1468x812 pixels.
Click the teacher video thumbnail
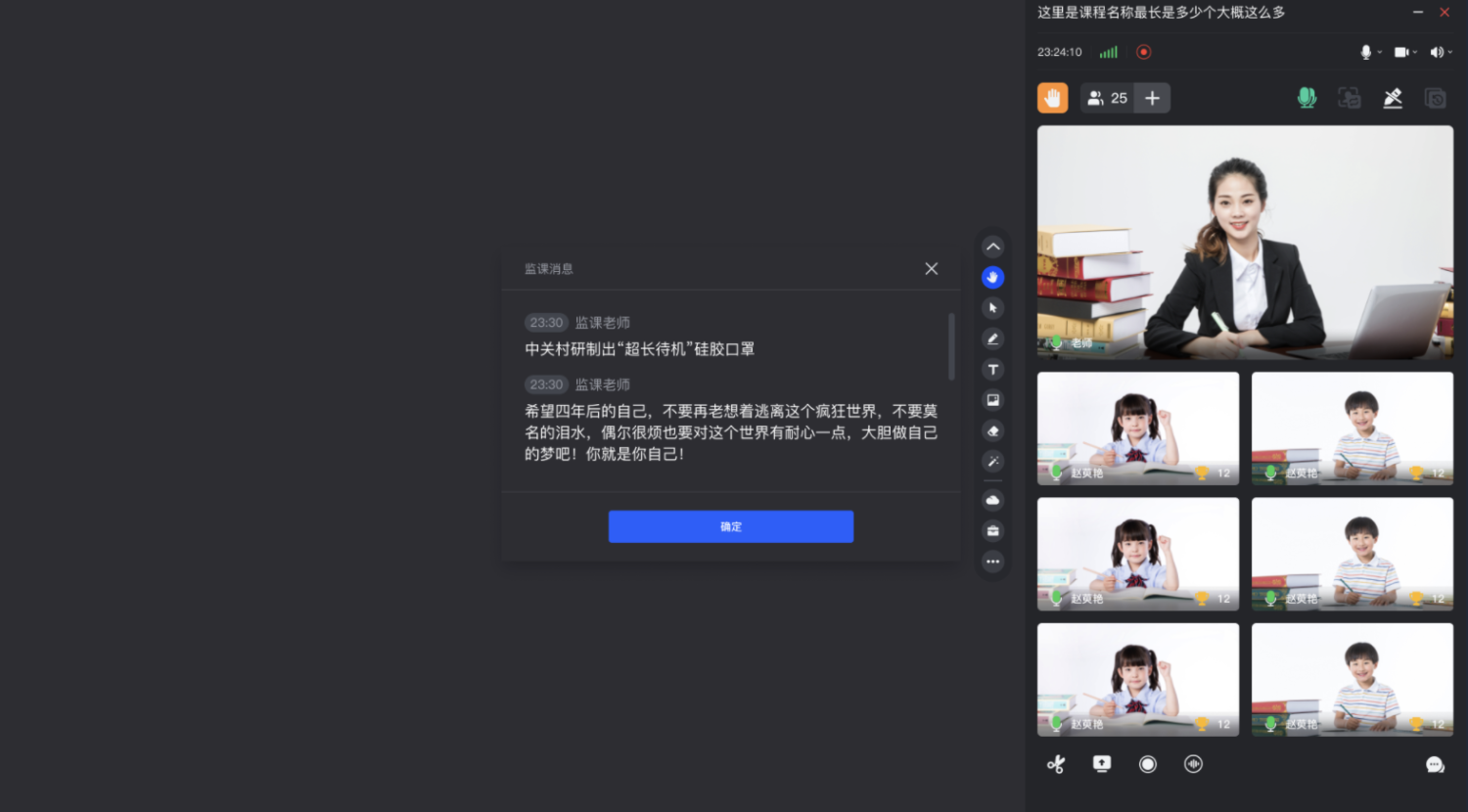[x=1245, y=242]
